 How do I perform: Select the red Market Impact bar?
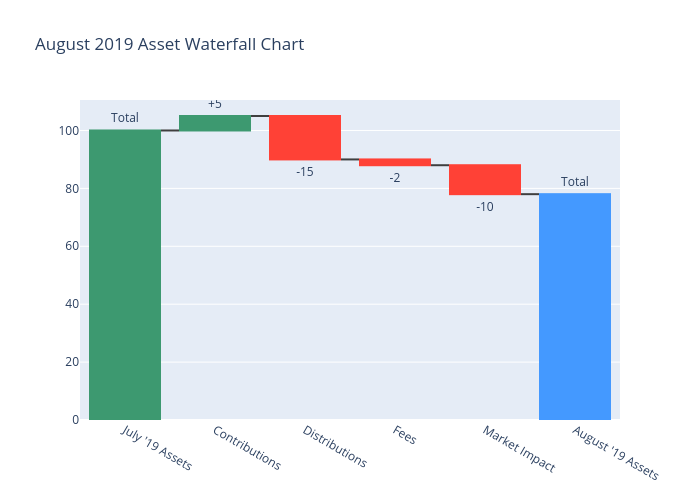point(485,180)
